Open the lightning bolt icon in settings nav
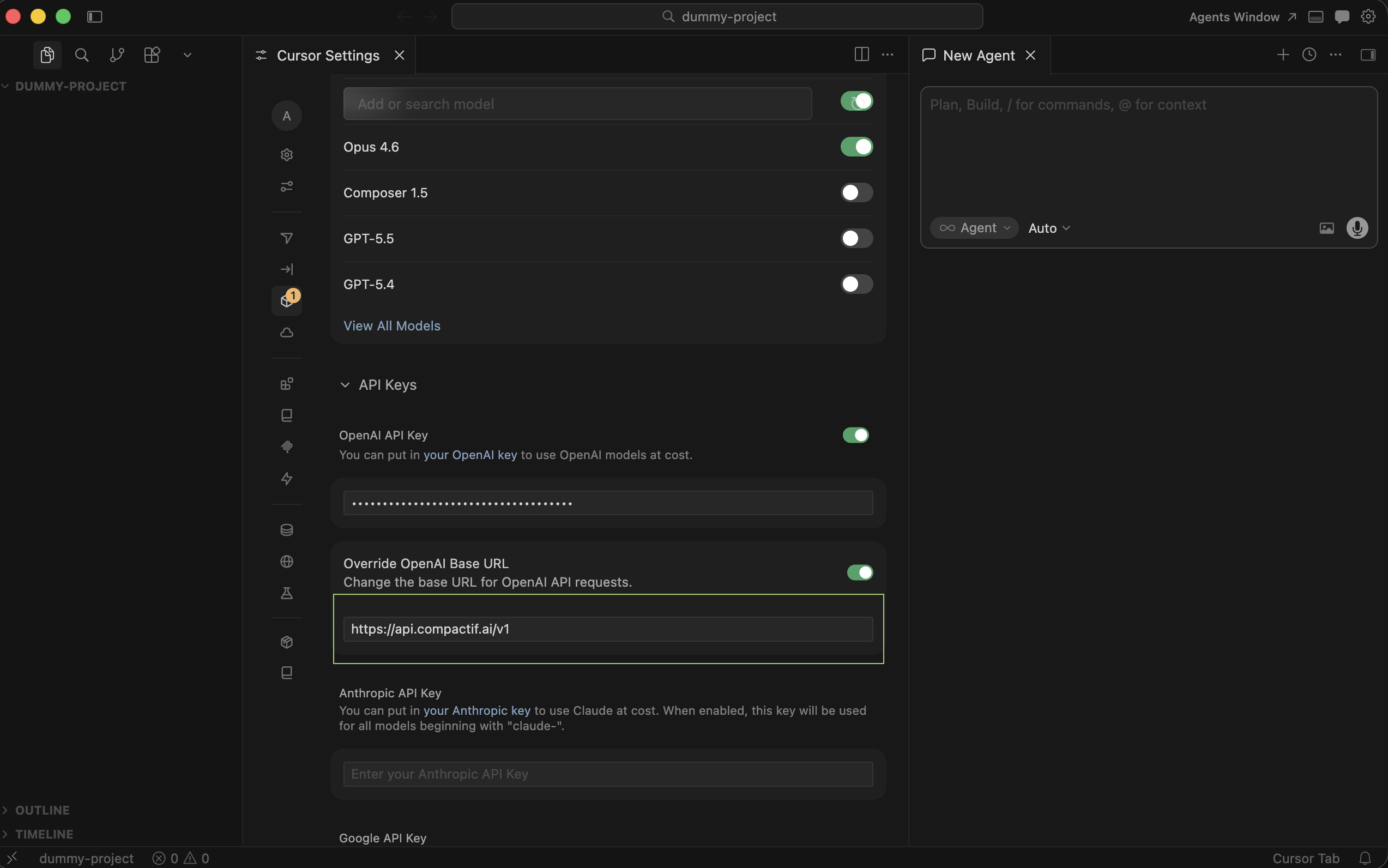Screen dimensions: 1388x868 [x=286, y=479]
